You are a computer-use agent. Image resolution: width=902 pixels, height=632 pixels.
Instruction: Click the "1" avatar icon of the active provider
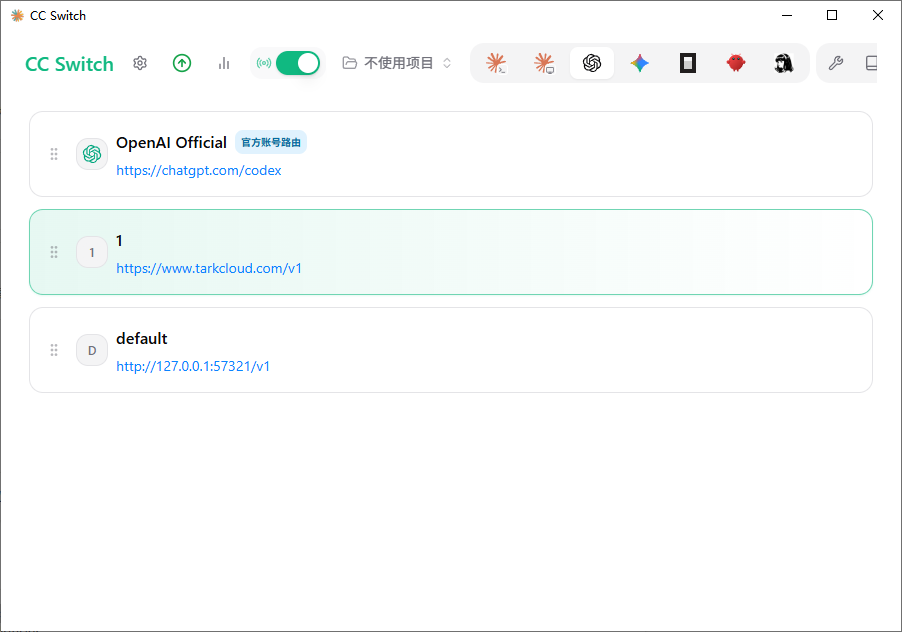[x=92, y=252]
